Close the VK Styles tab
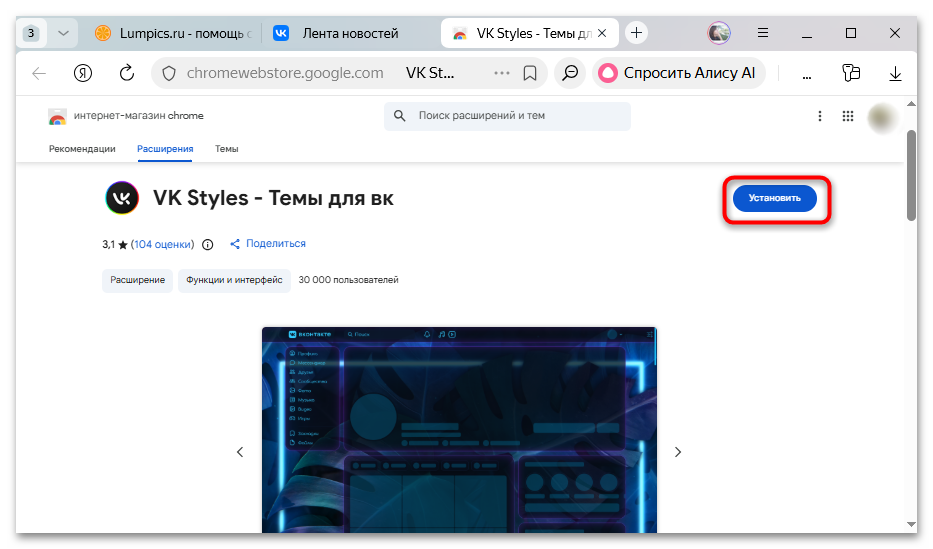933x549 pixels. (602, 33)
